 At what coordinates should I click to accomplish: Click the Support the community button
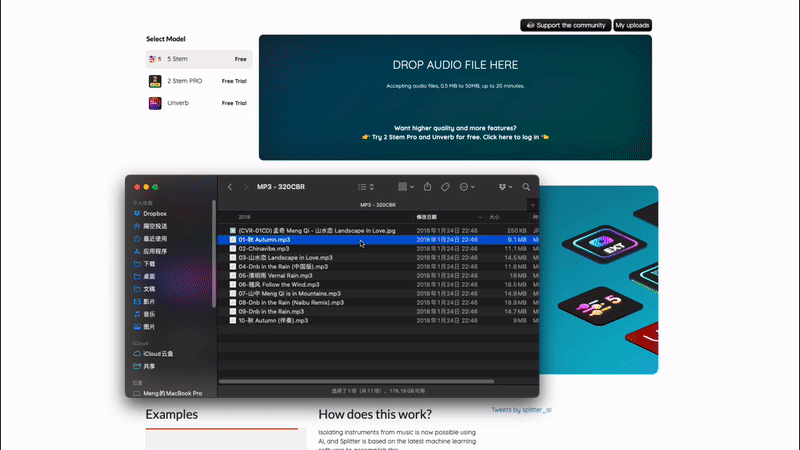click(565, 25)
